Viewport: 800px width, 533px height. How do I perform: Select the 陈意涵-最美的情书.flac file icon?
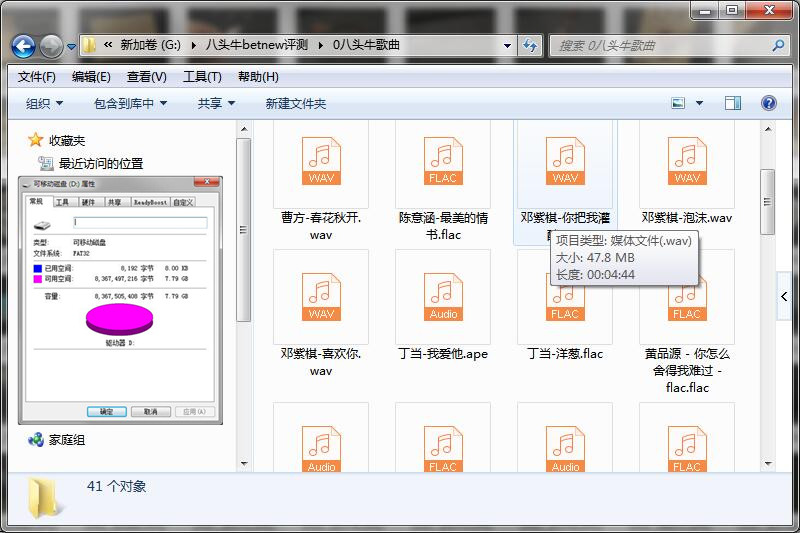(x=443, y=161)
